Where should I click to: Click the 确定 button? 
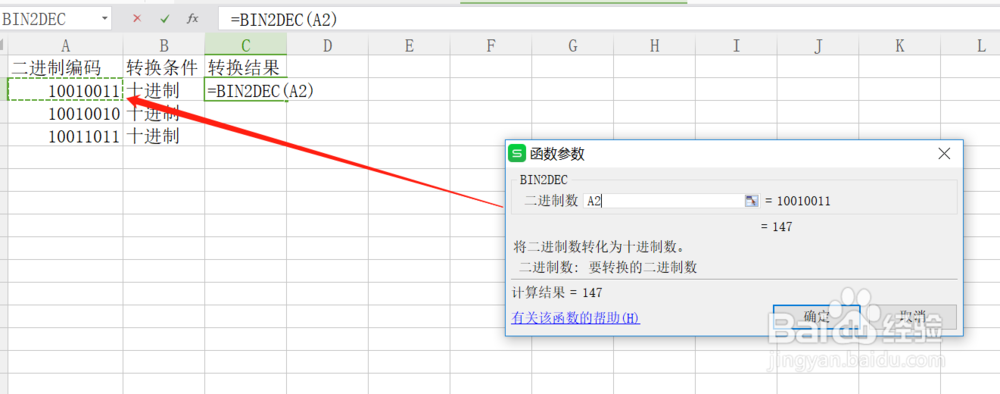(816, 317)
